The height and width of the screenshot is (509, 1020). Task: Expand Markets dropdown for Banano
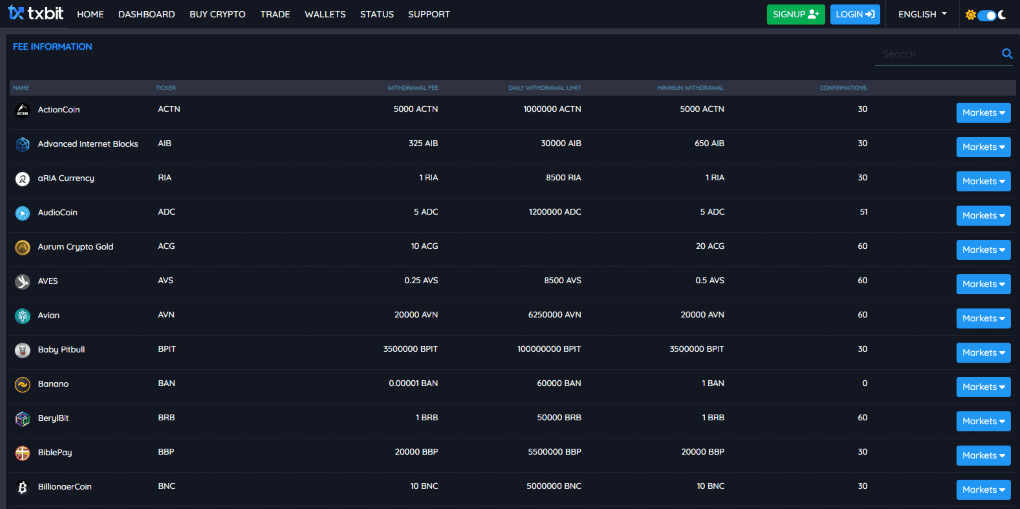click(983, 387)
